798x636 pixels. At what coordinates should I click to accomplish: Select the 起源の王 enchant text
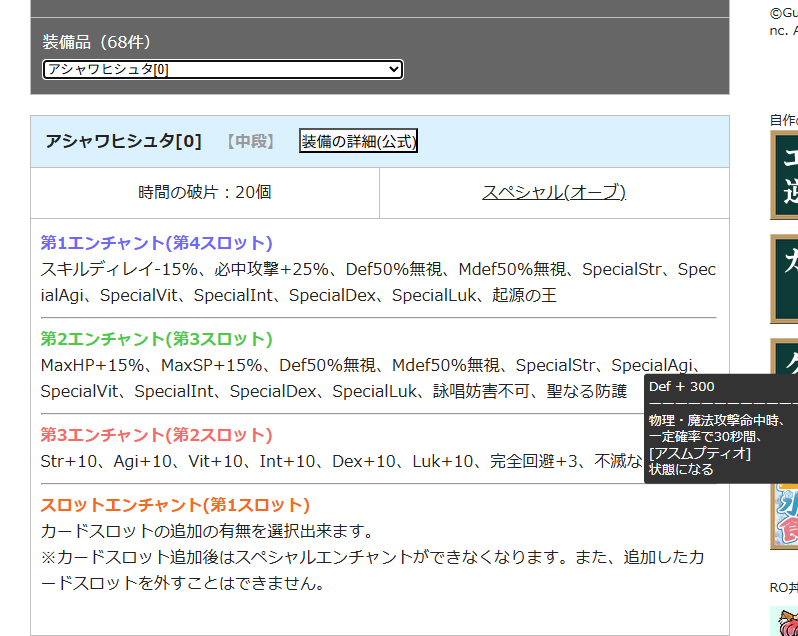click(526, 295)
